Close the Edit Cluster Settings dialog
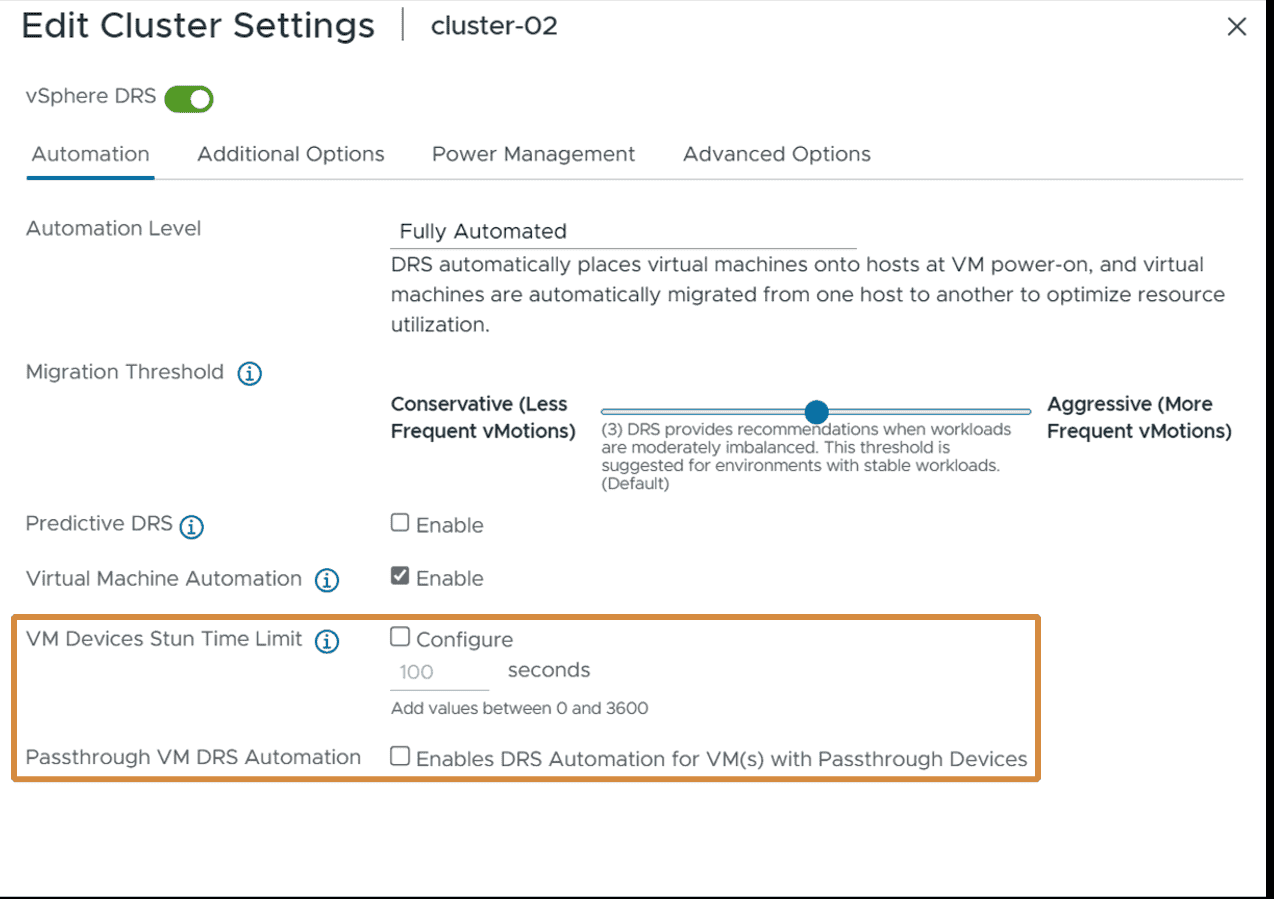1274x899 pixels. coord(1236,27)
